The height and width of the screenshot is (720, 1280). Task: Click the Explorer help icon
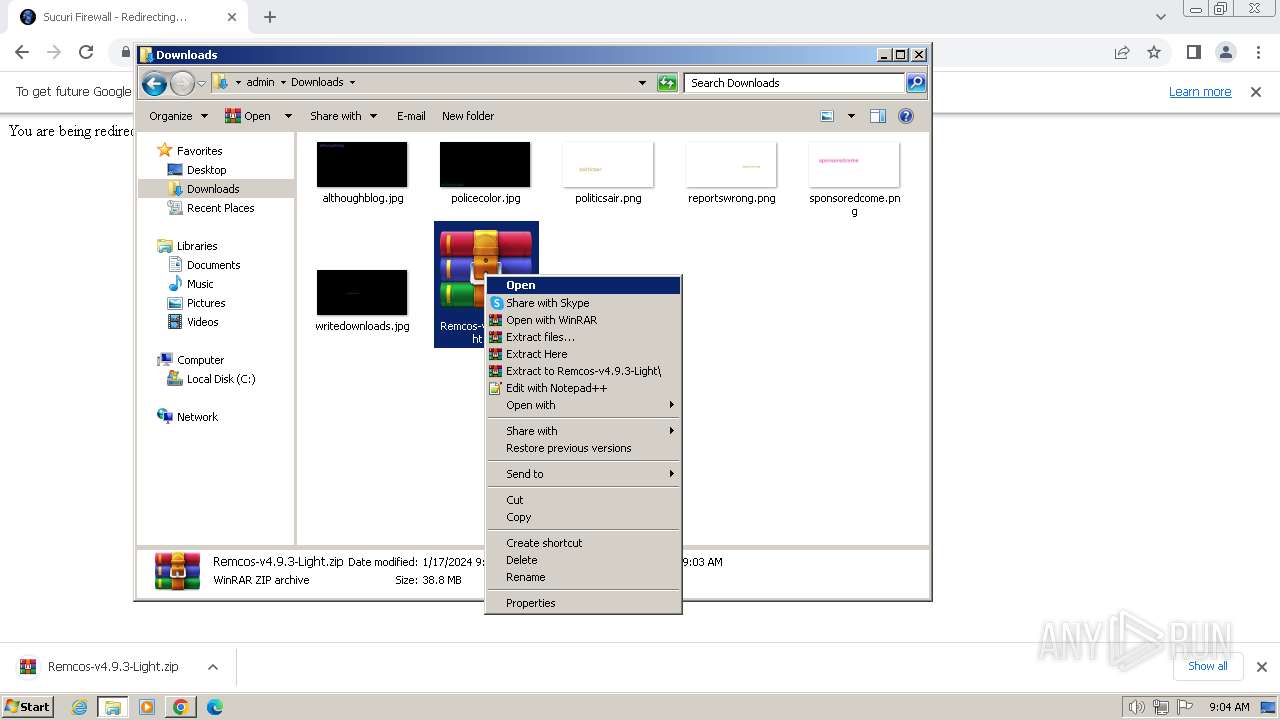tap(906, 116)
